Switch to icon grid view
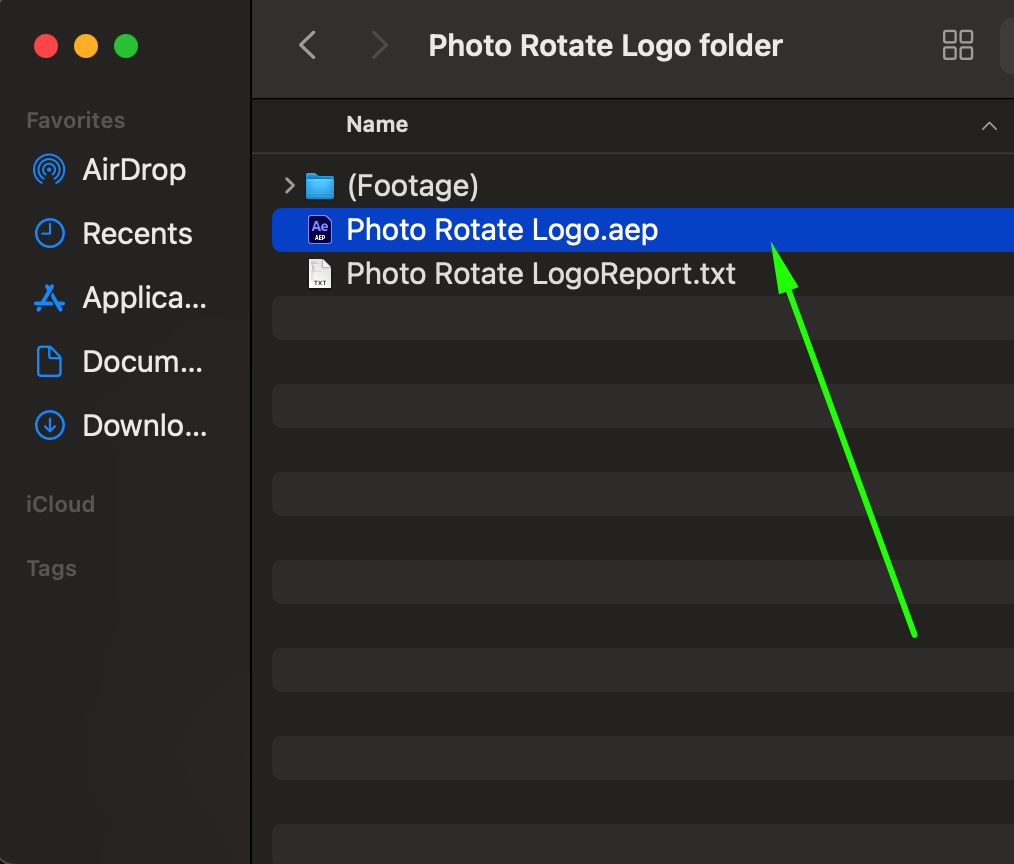The image size is (1014, 864). [958, 45]
